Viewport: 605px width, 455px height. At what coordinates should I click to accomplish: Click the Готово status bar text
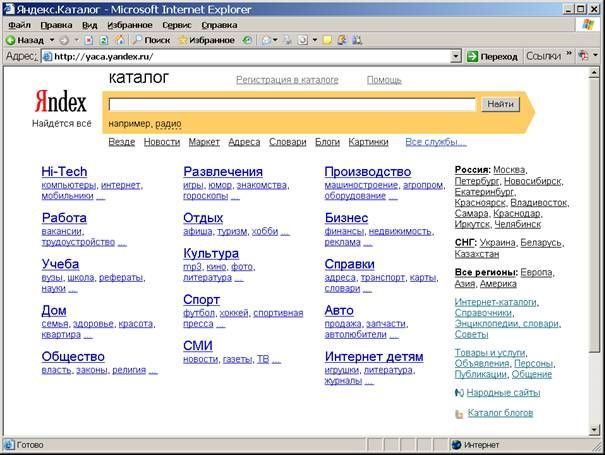[30, 445]
